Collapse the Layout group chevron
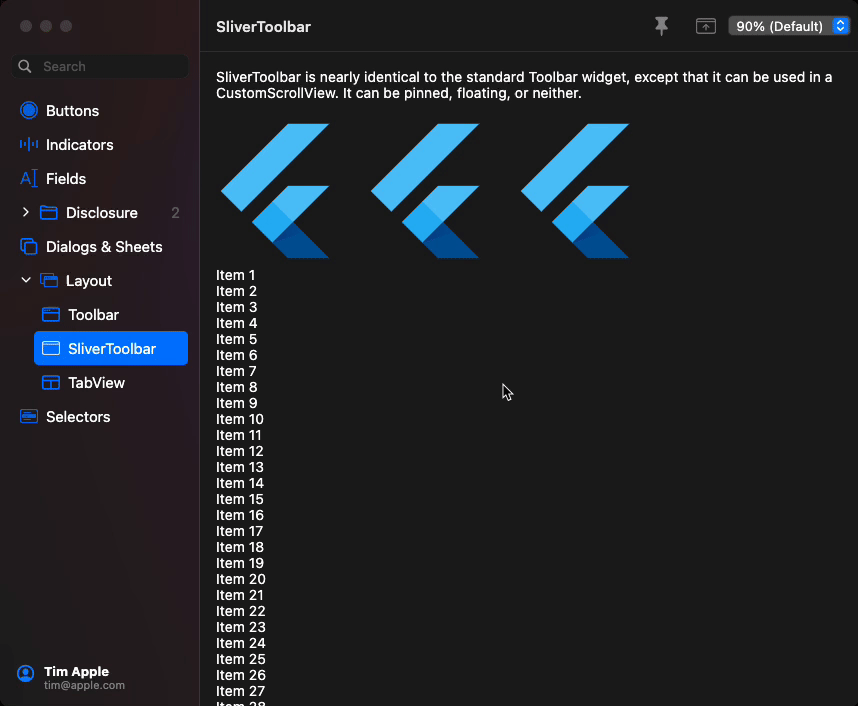 point(25,280)
